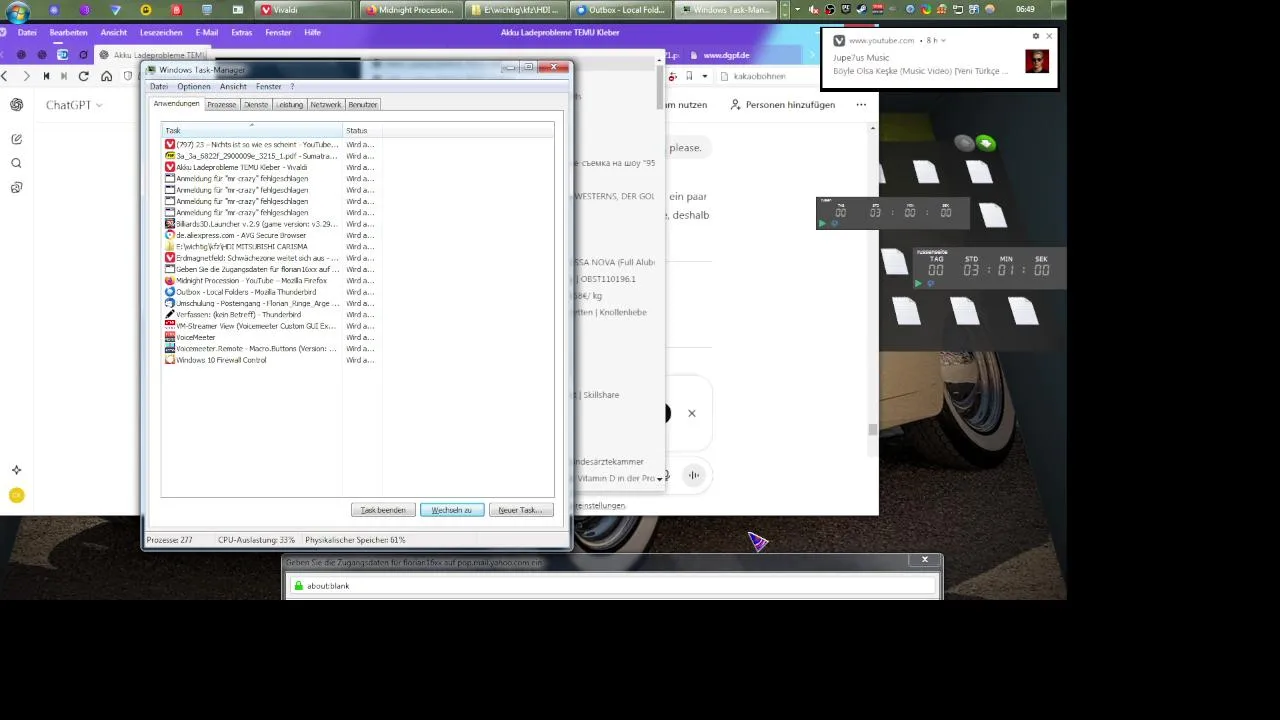This screenshot has width=1280, height=720.
Task: Click the ChatGPT logo icon
Action: click(x=17, y=105)
